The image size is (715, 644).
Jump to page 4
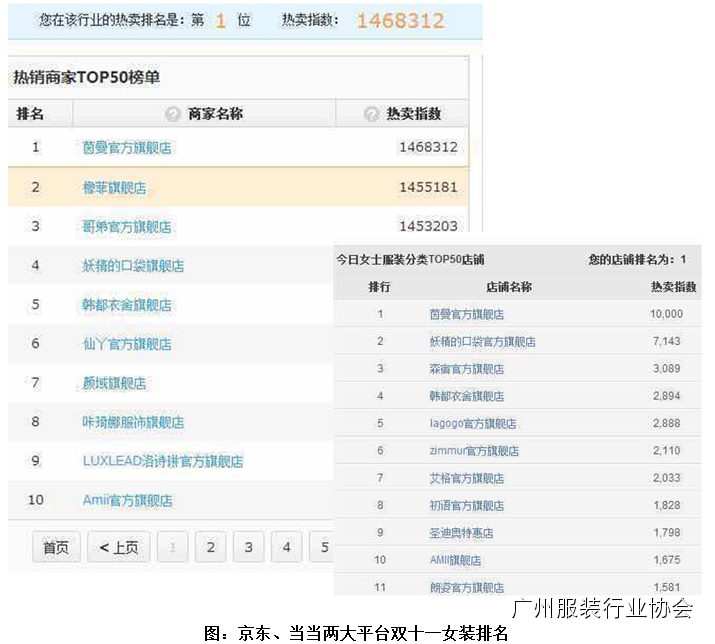[286, 547]
